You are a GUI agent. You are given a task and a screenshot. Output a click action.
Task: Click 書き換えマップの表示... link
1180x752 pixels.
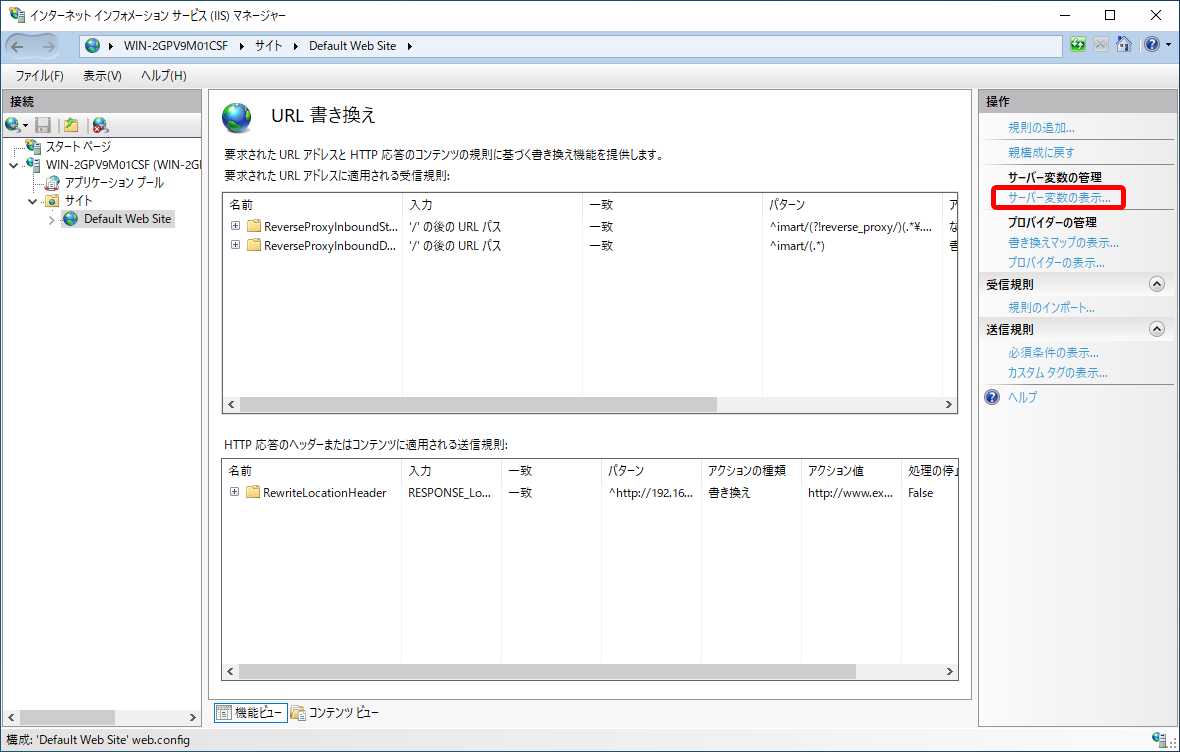[1063, 242]
